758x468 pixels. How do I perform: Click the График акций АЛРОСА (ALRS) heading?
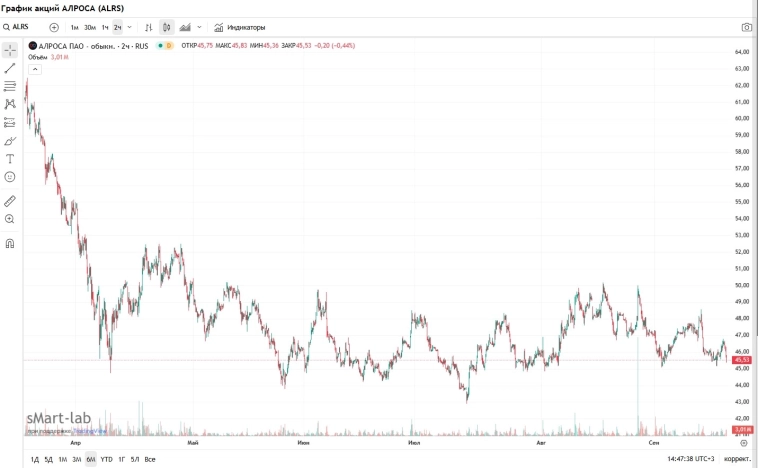pyautogui.click(x=62, y=8)
